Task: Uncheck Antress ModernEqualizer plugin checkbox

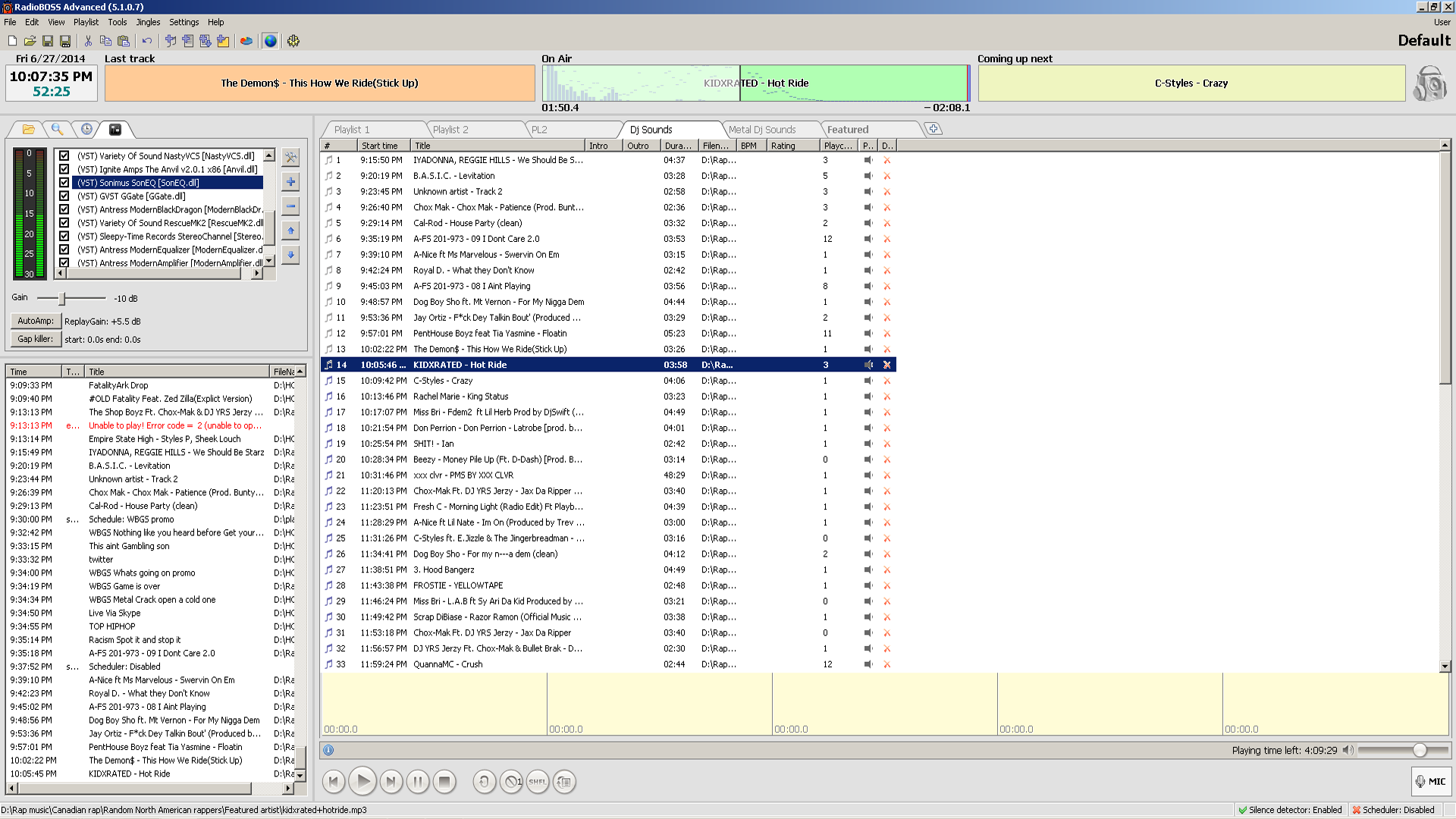Action: (64, 249)
